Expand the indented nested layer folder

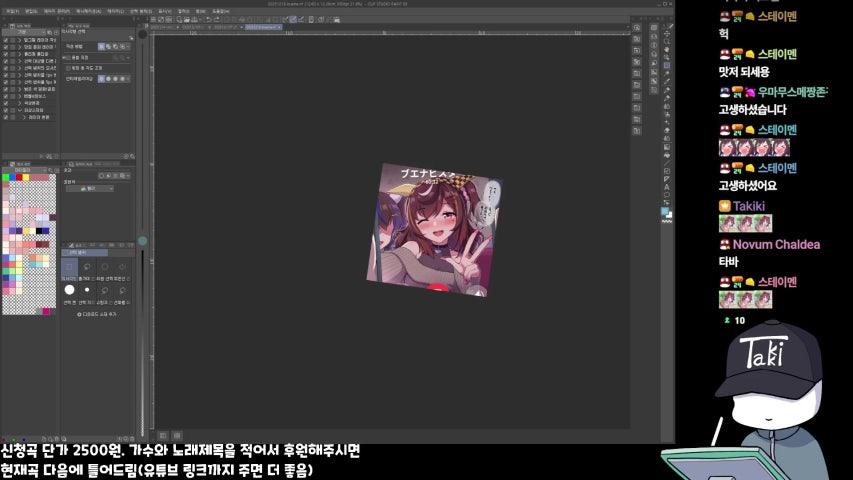pyautogui.click(x=24, y=117)
